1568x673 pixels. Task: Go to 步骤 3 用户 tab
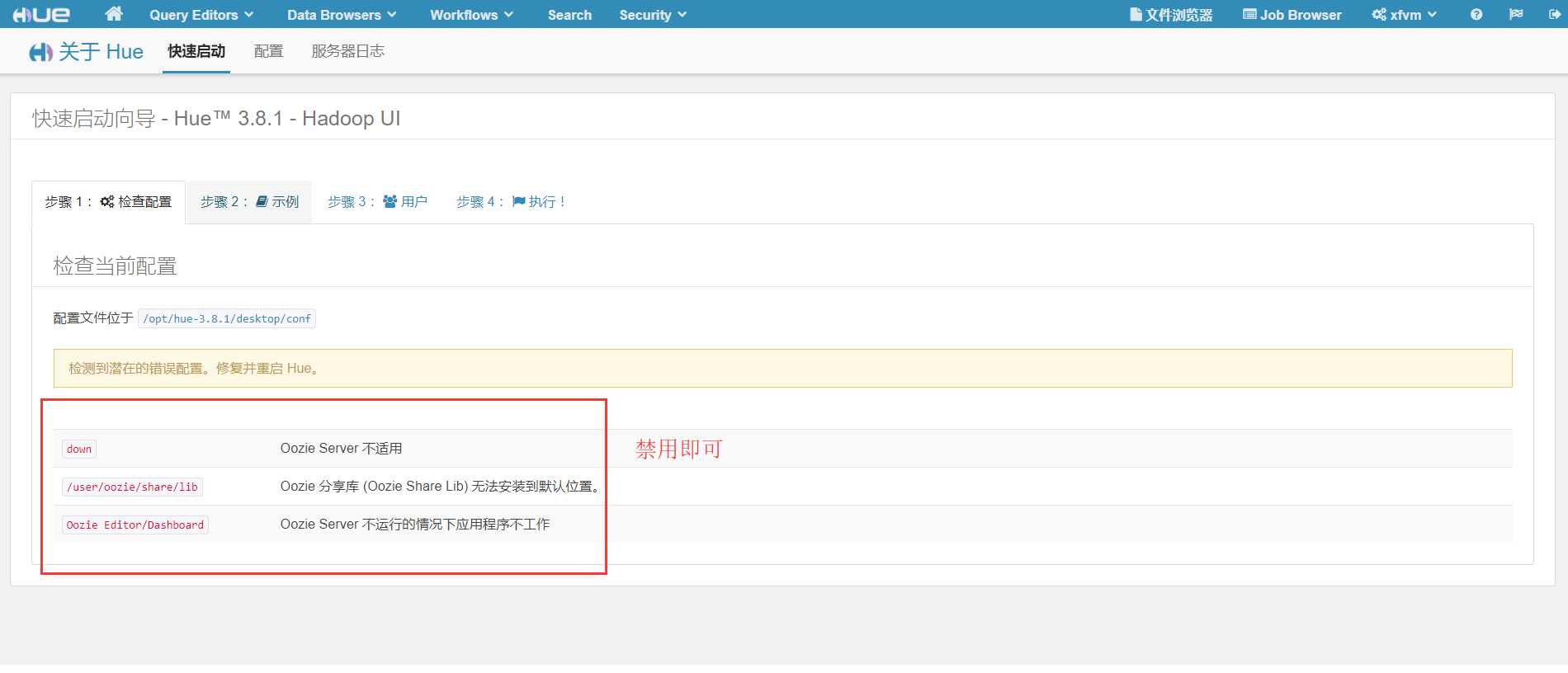377,202
